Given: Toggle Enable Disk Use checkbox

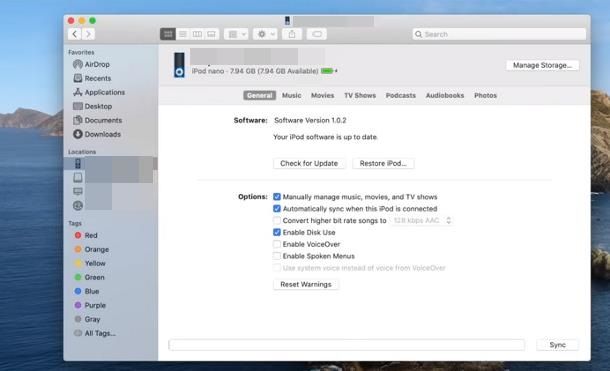Looking at the screenshot, I should 277,232.
